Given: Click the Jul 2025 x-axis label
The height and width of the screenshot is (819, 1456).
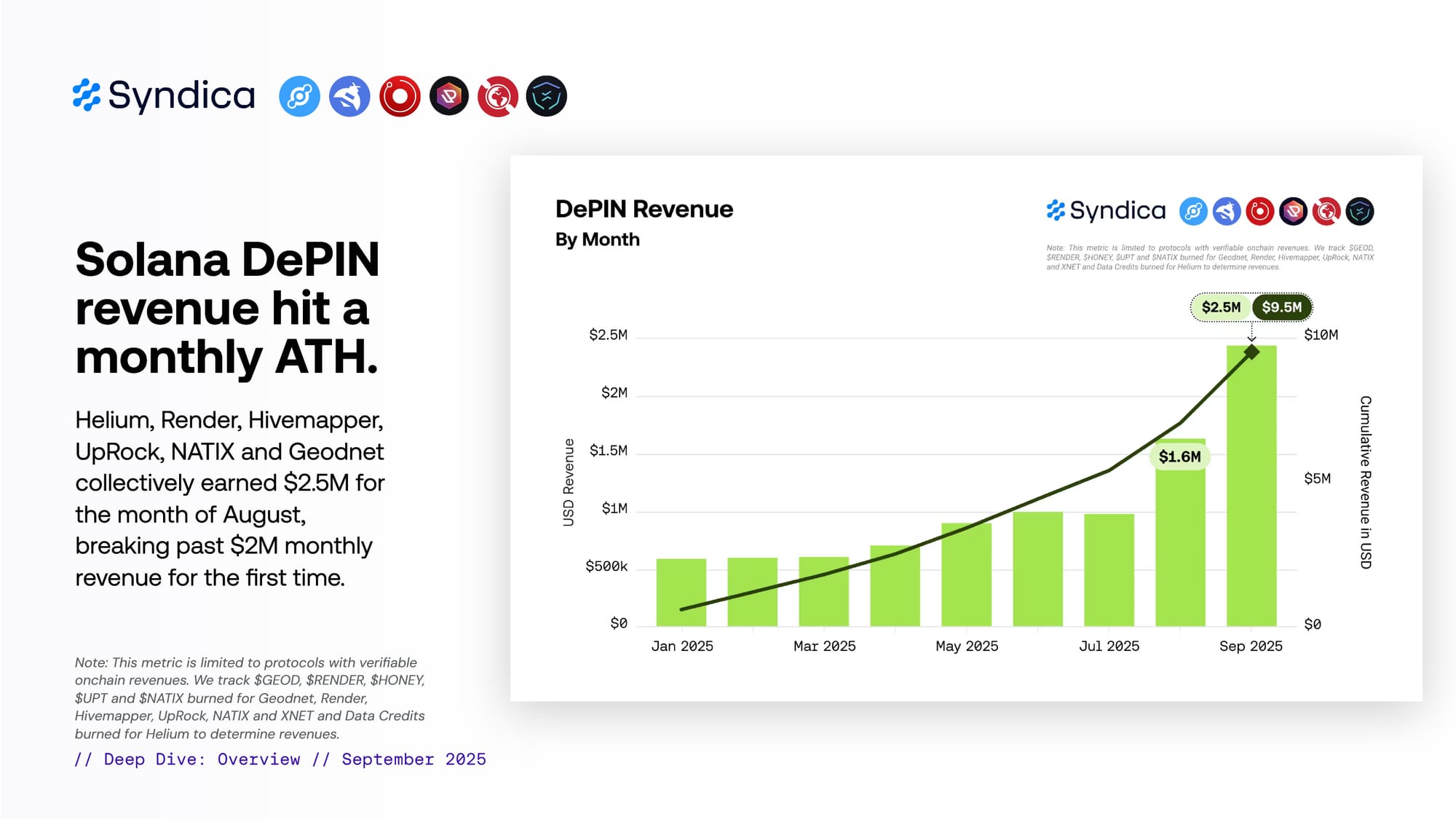Looking at the screenshot, I should (1109, 646).
